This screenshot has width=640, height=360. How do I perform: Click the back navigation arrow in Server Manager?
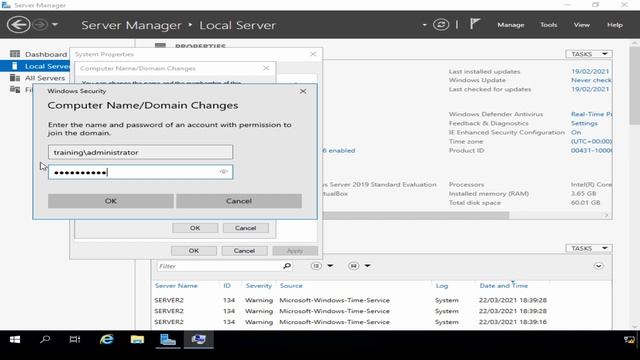point(18,24)
